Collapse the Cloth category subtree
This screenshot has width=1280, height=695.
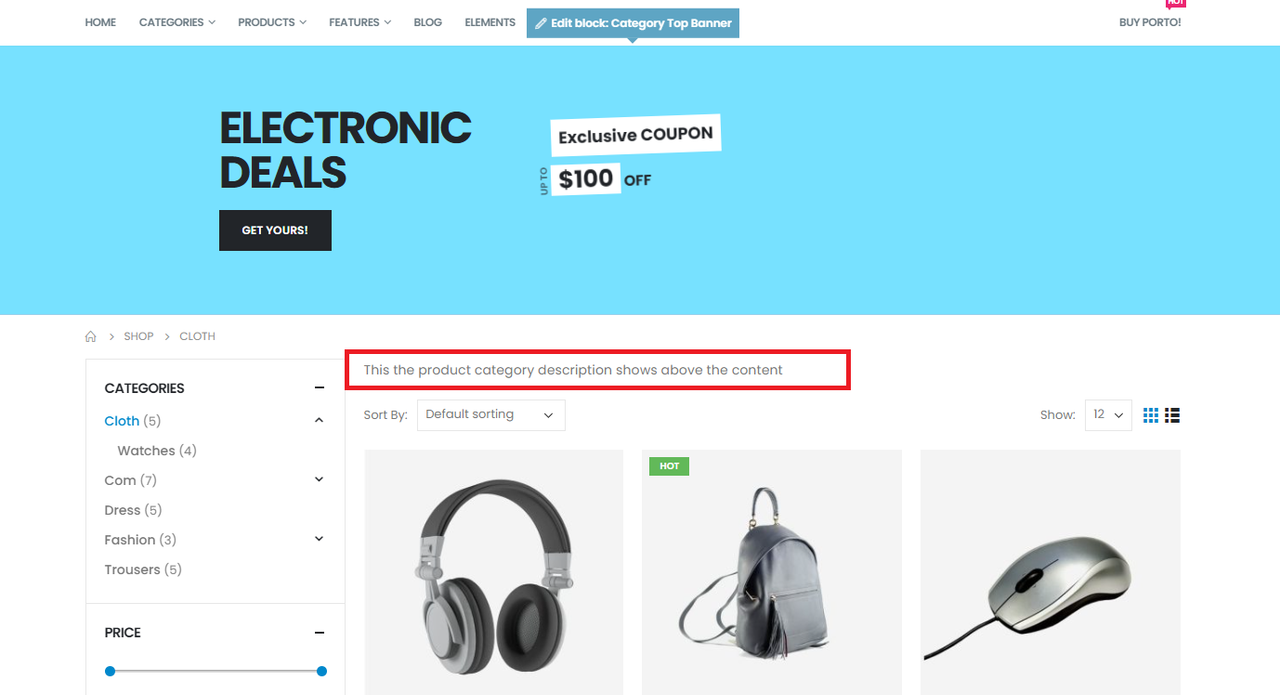click(x=319, y=421)
